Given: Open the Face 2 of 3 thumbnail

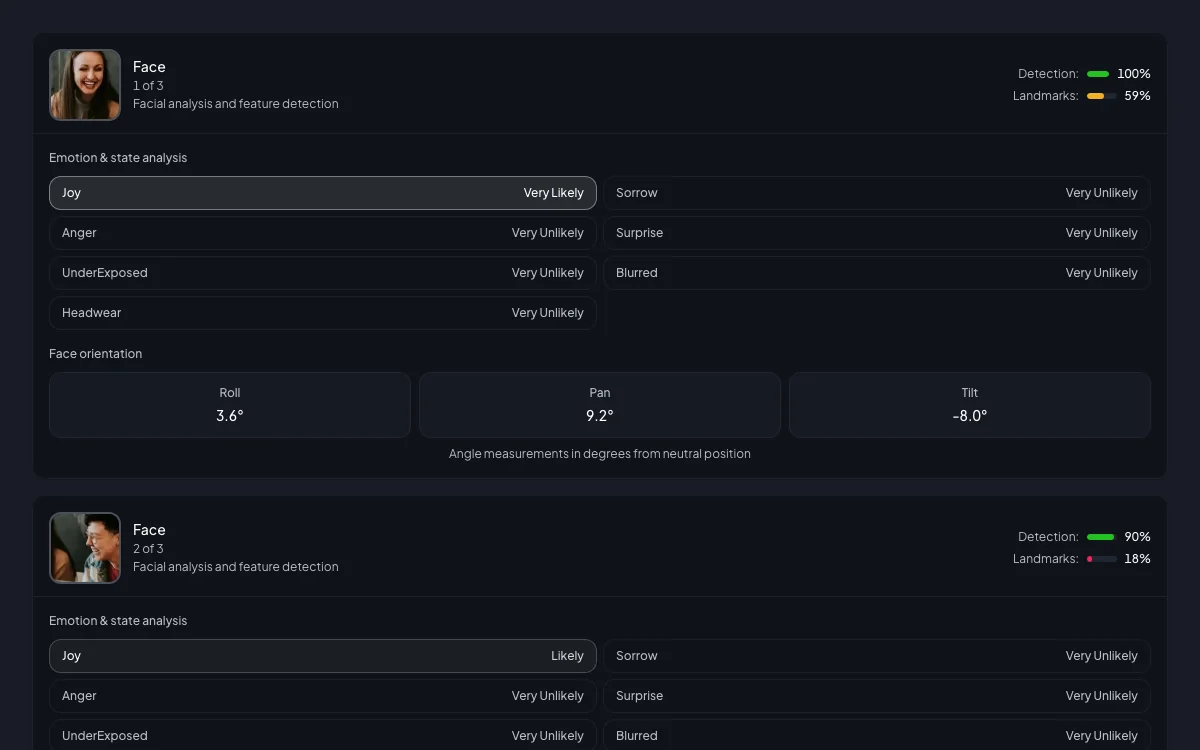Looking at the screenshot, I should pos(85,548).
